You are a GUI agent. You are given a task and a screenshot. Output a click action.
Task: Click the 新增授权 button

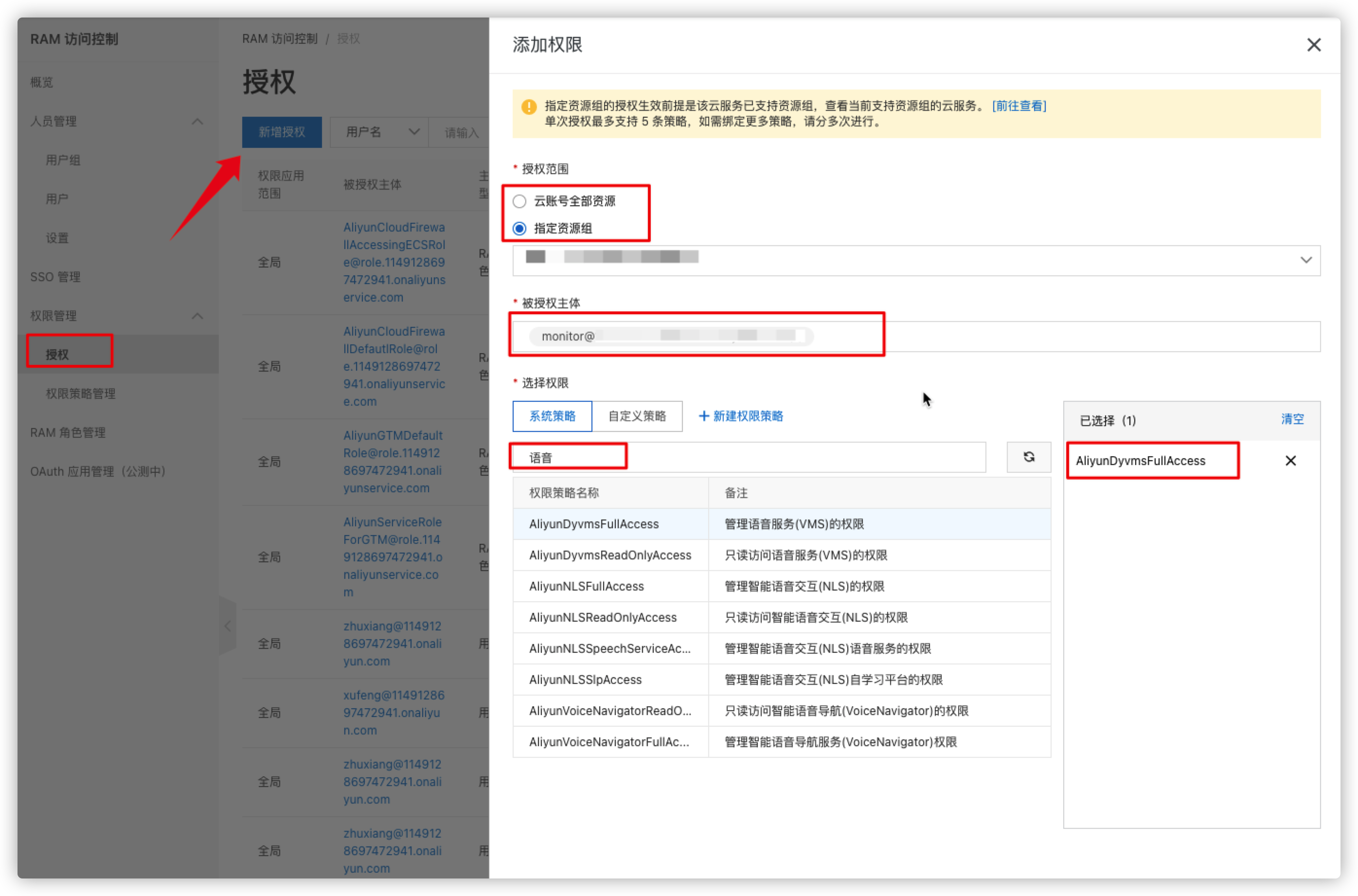[282, 132]
